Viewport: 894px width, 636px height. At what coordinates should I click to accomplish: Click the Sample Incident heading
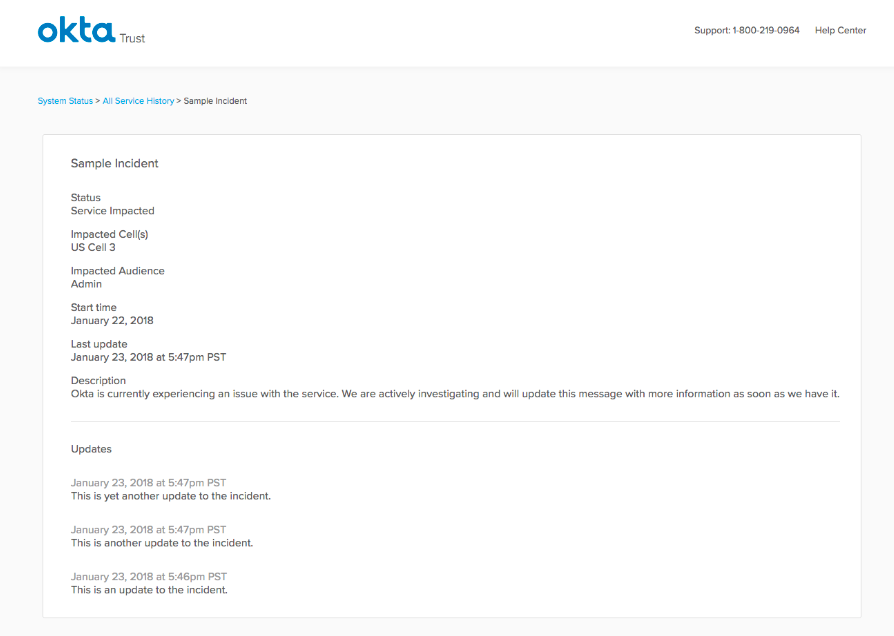pyautogui.click(x=114, y=163)
